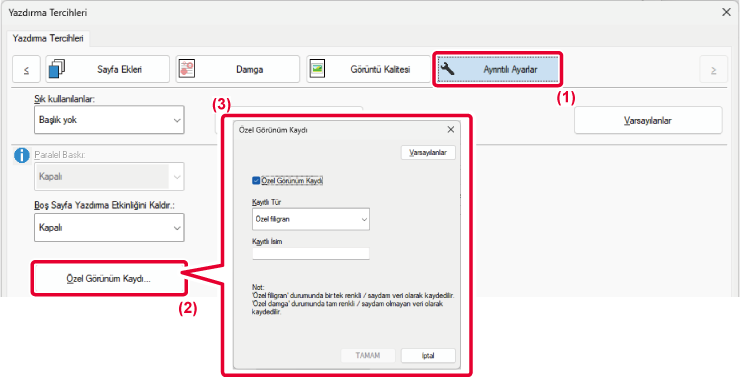Click the blue info icon beside Paralel Baskı
The image size is (740, 381).
(x=21, y=155)
